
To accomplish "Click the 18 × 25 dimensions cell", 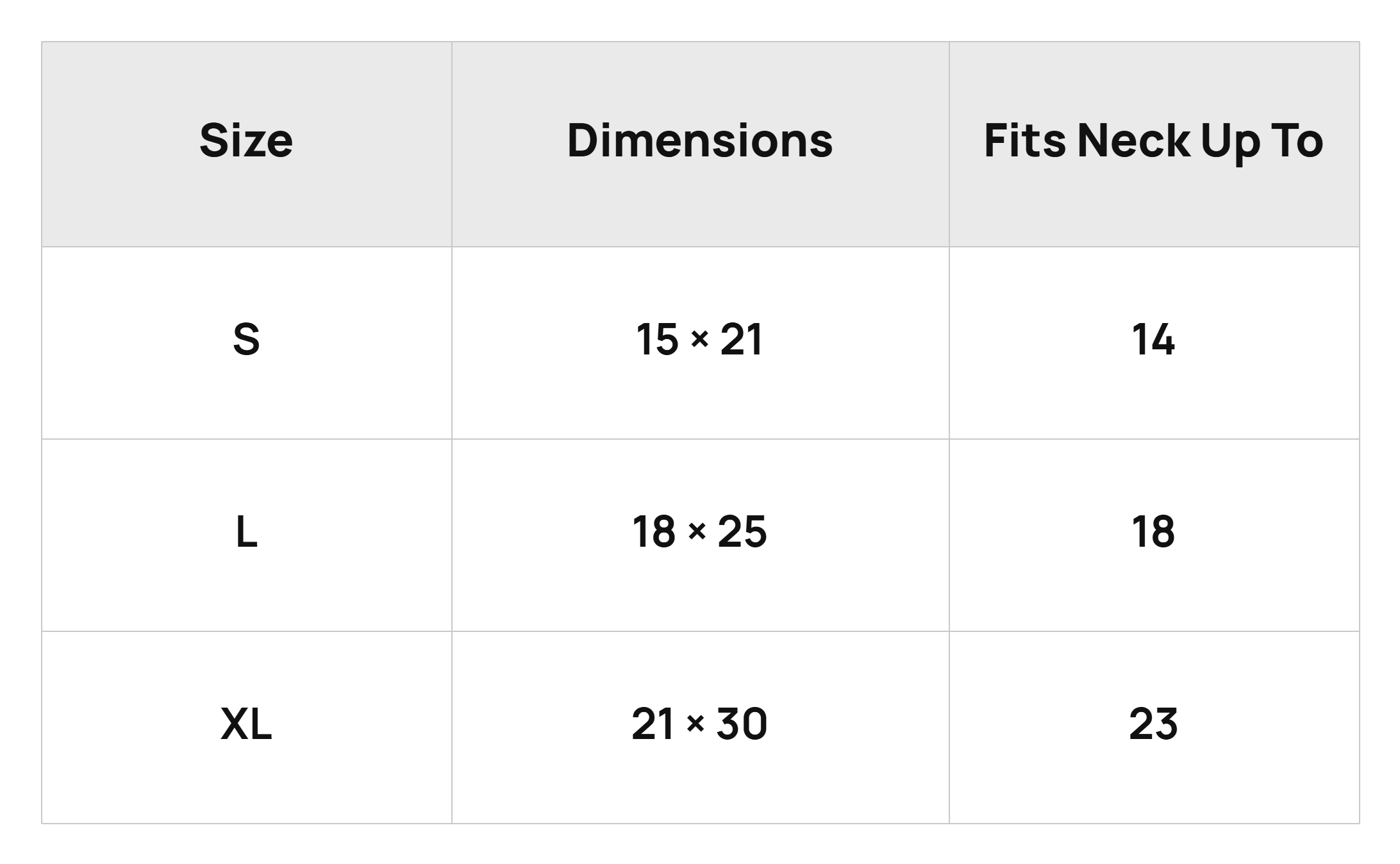I will click(701, 535).
